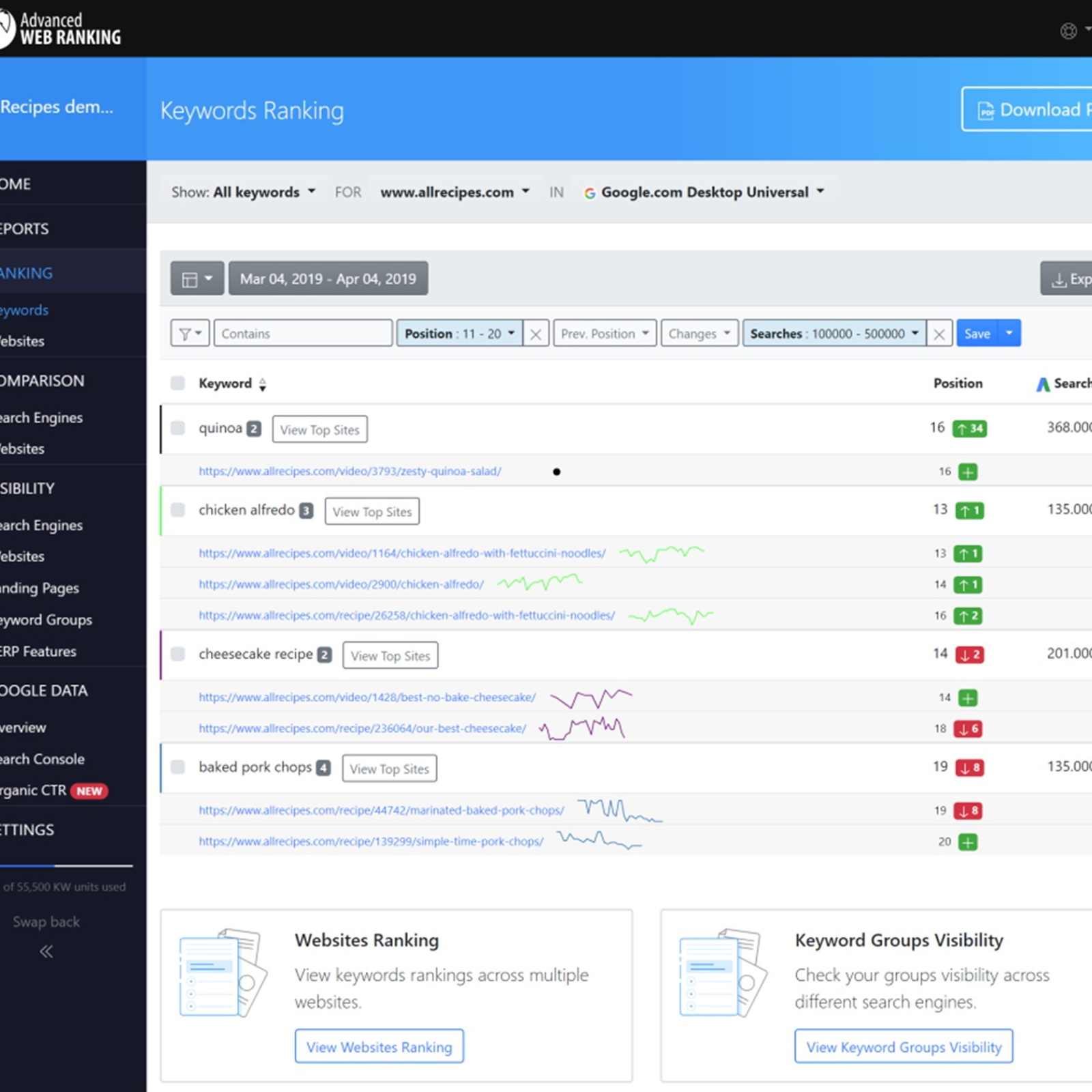This screenshot has height=1092, width=1092.
Task: Switch to the Websites section under Ranking
Action: [x=23, y=341]
